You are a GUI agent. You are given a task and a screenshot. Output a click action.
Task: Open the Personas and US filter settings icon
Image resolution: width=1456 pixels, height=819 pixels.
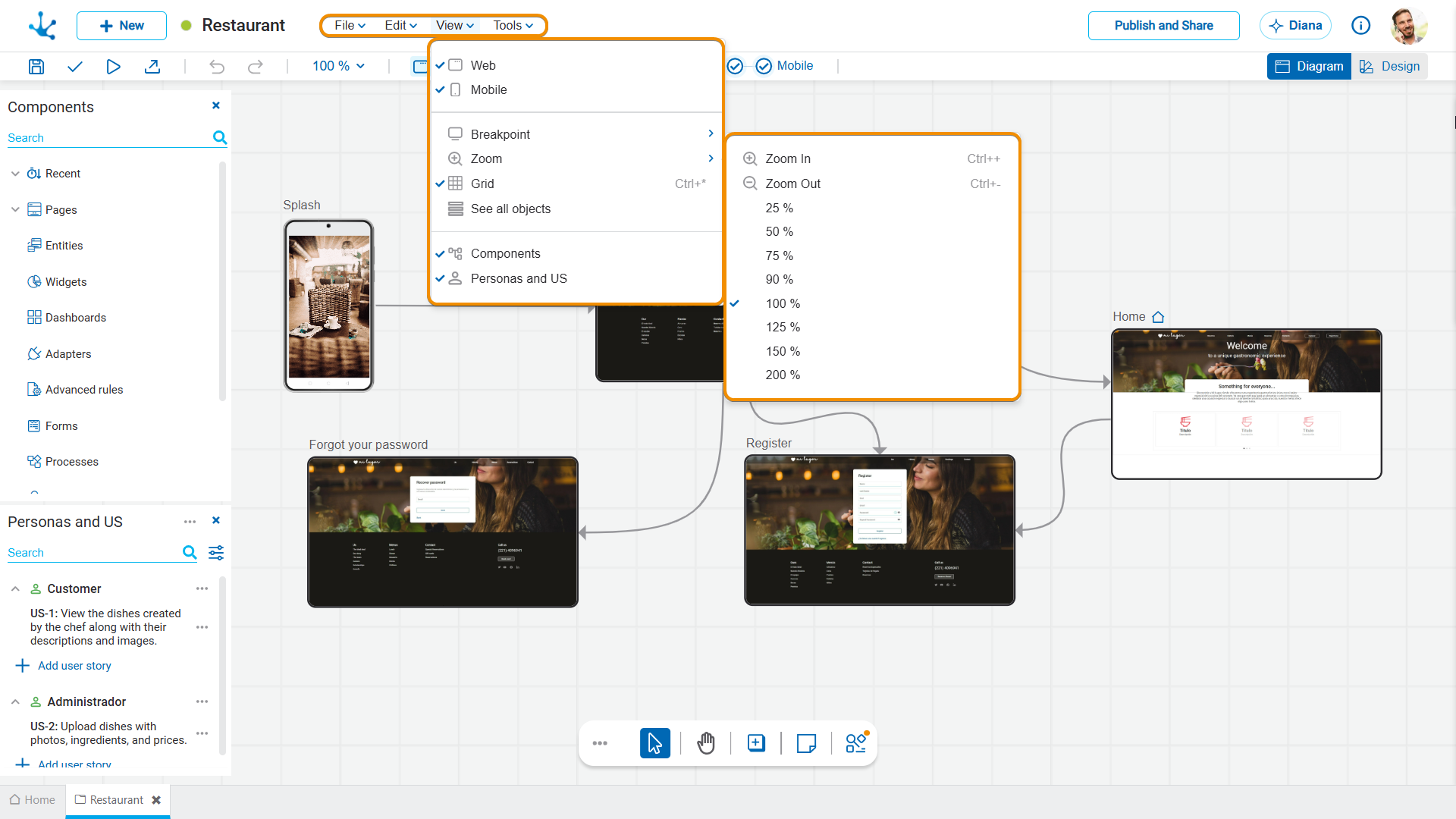coord(216,552)
